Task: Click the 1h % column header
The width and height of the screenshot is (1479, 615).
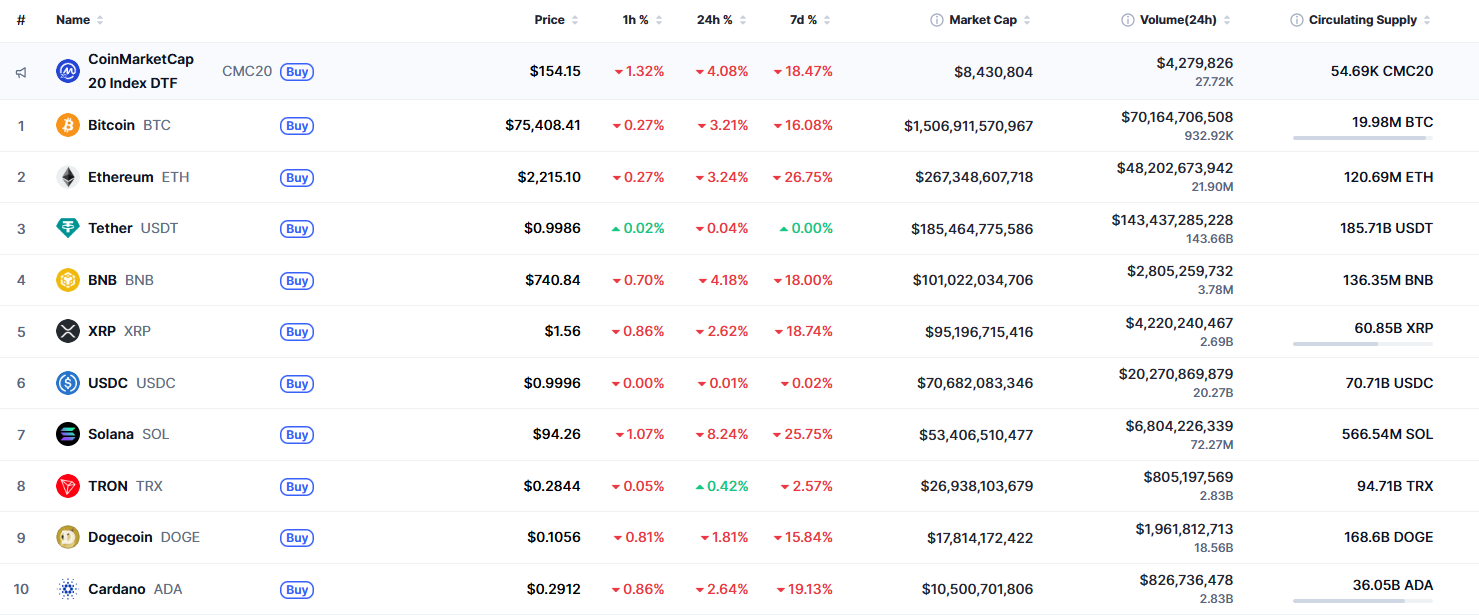Action: [x=634, y=19]
